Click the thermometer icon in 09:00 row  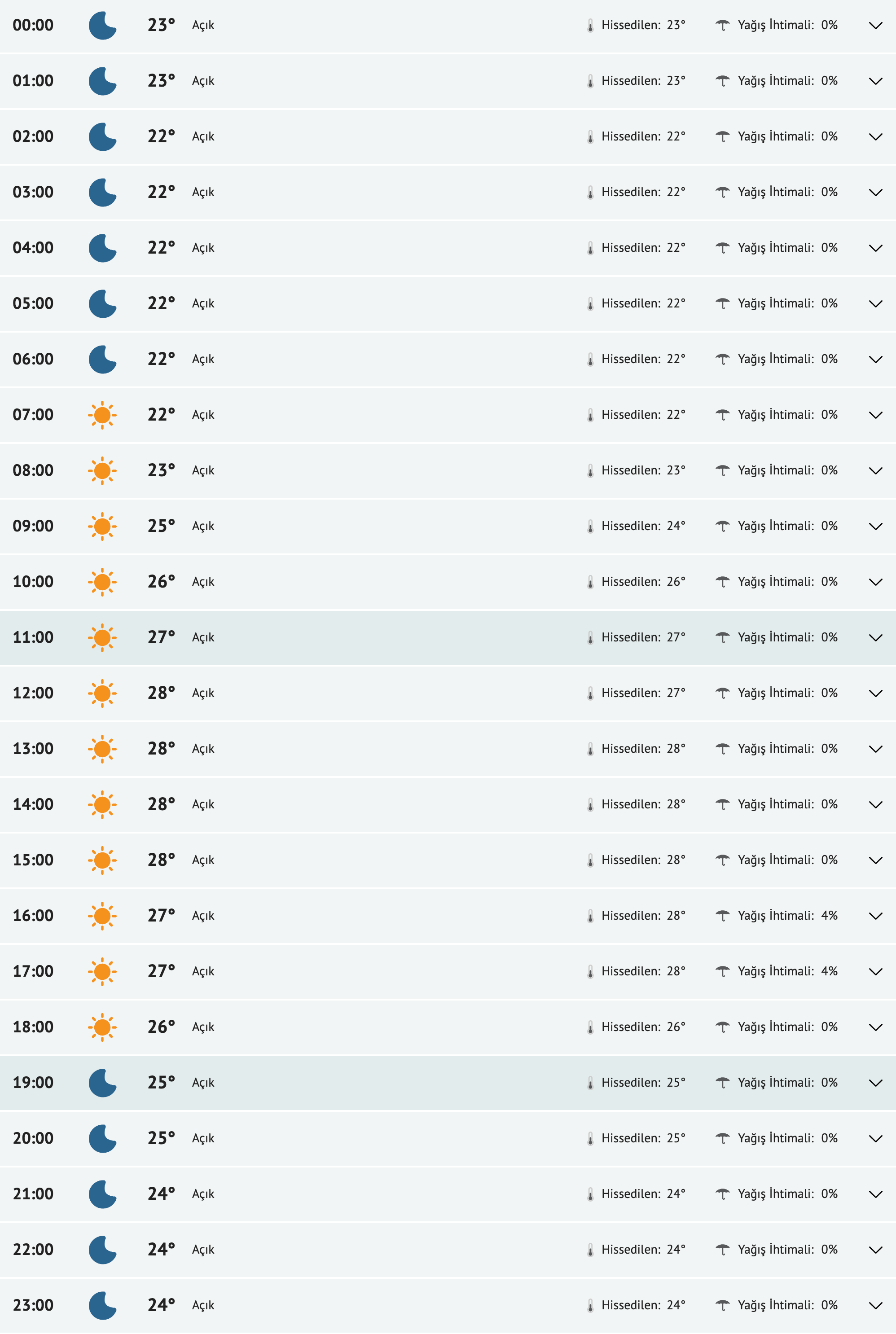590,526
